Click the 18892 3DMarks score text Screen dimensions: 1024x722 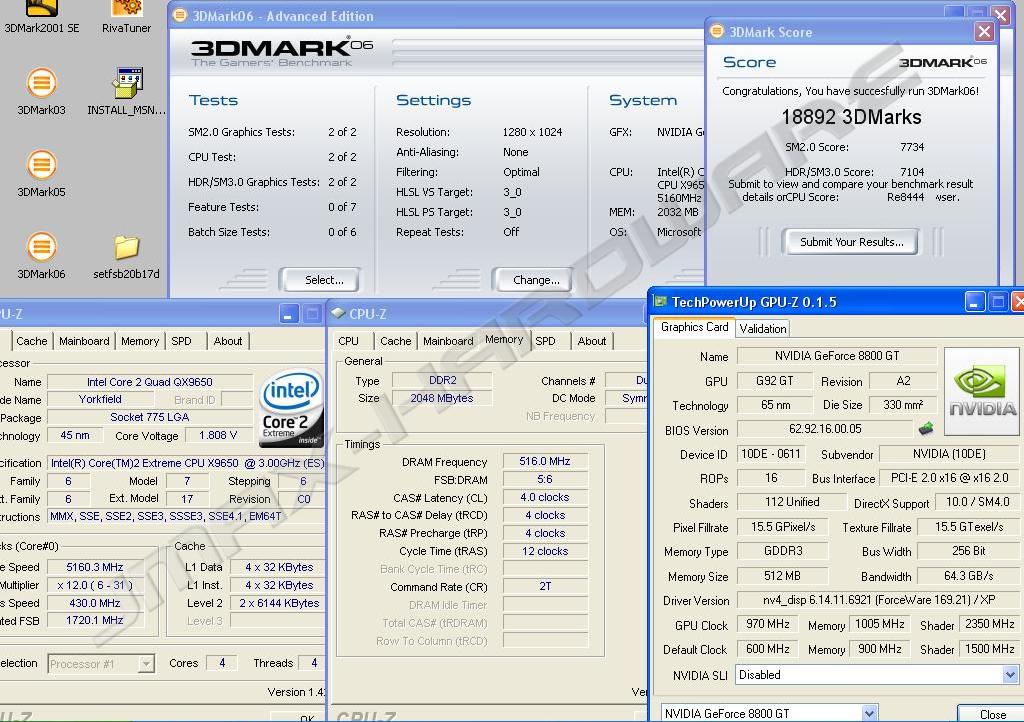851,117
